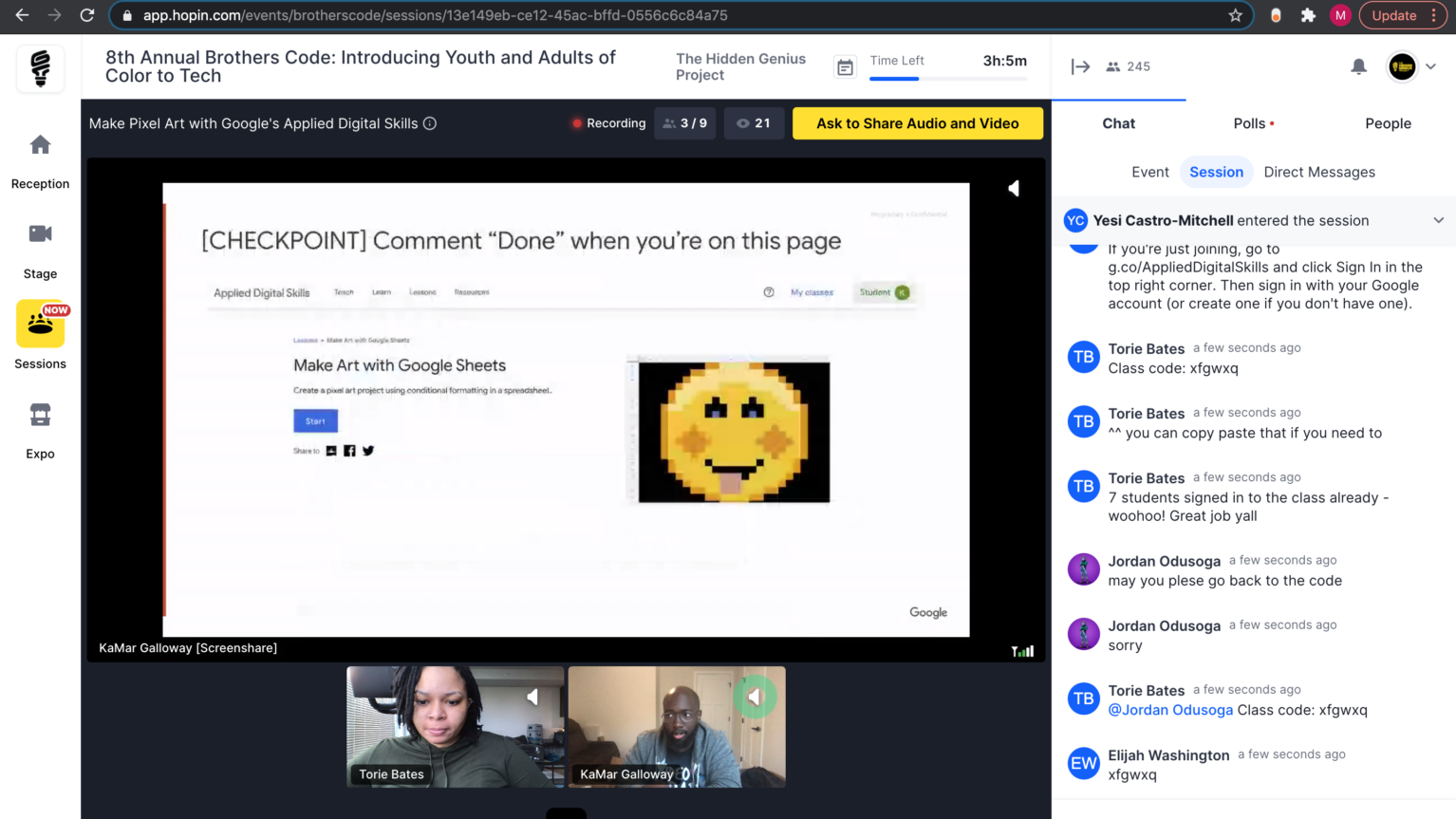This screenshot has width=1456, height=819.
Task: Click the calendar icon near Time Left
Action: (x=844, y=67)
